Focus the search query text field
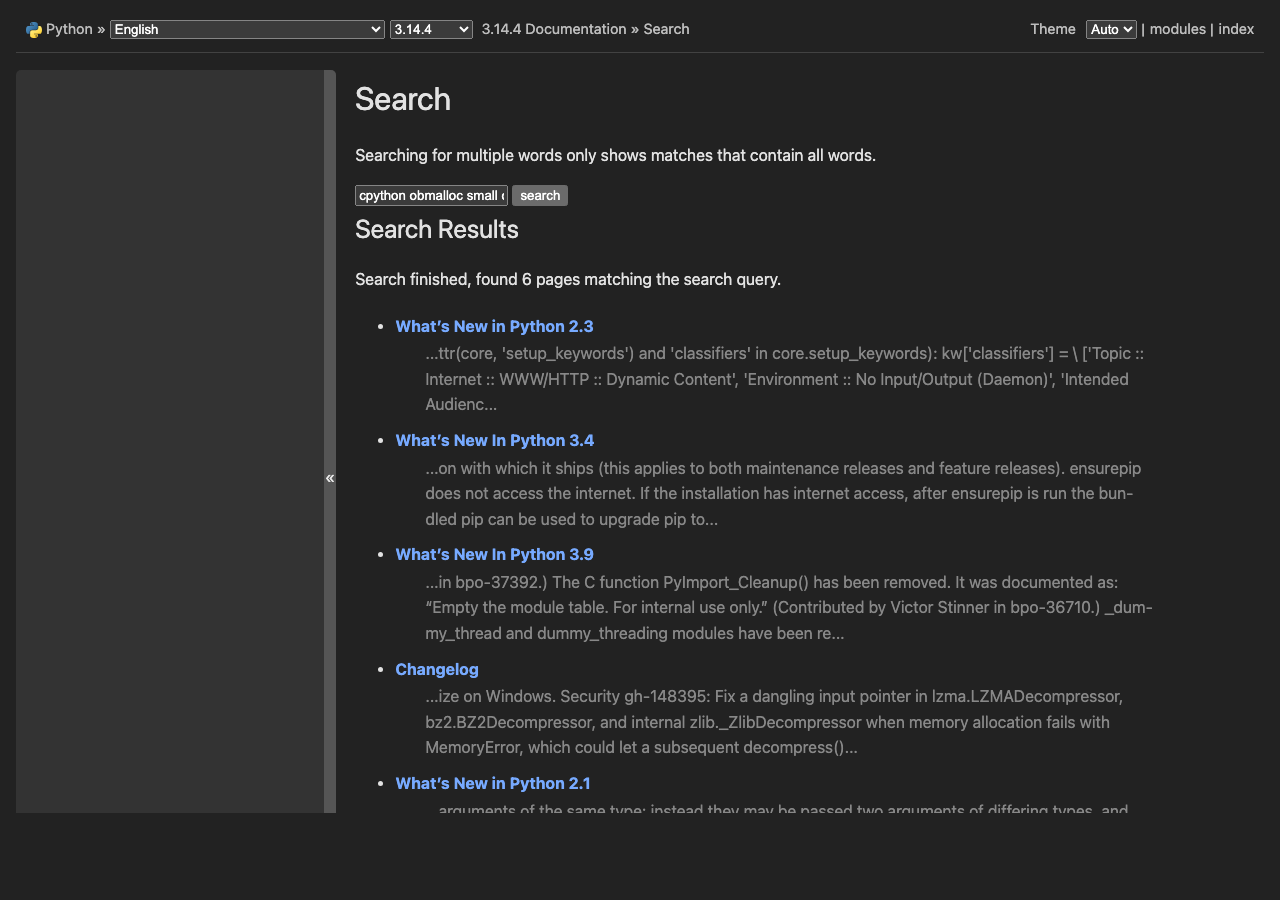The width and height of the screenshot is (1280, 900). pyautogui.click(x=431, y=196)
